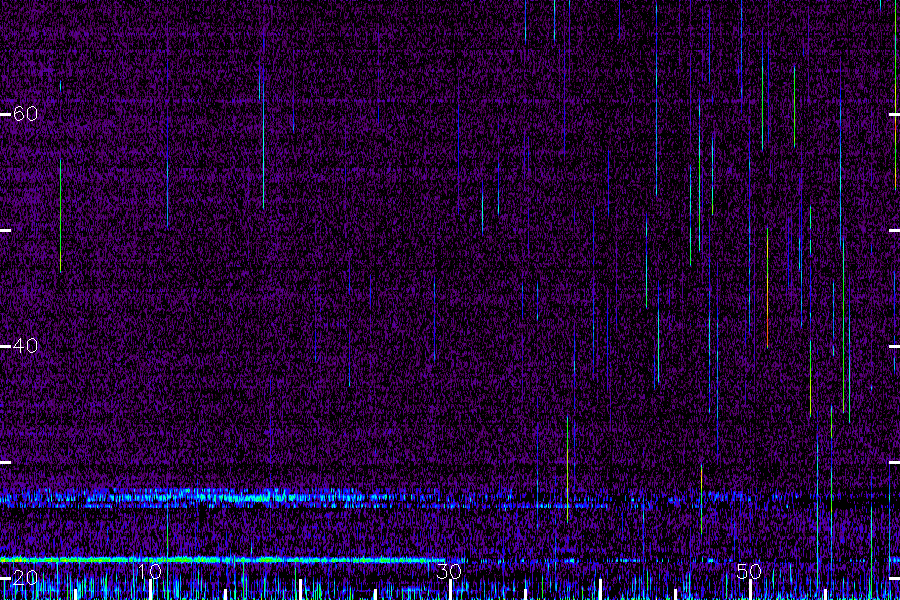The image size is (900, 600).
Task: Click the 60 frequency axis label
Action: [25, 114]
